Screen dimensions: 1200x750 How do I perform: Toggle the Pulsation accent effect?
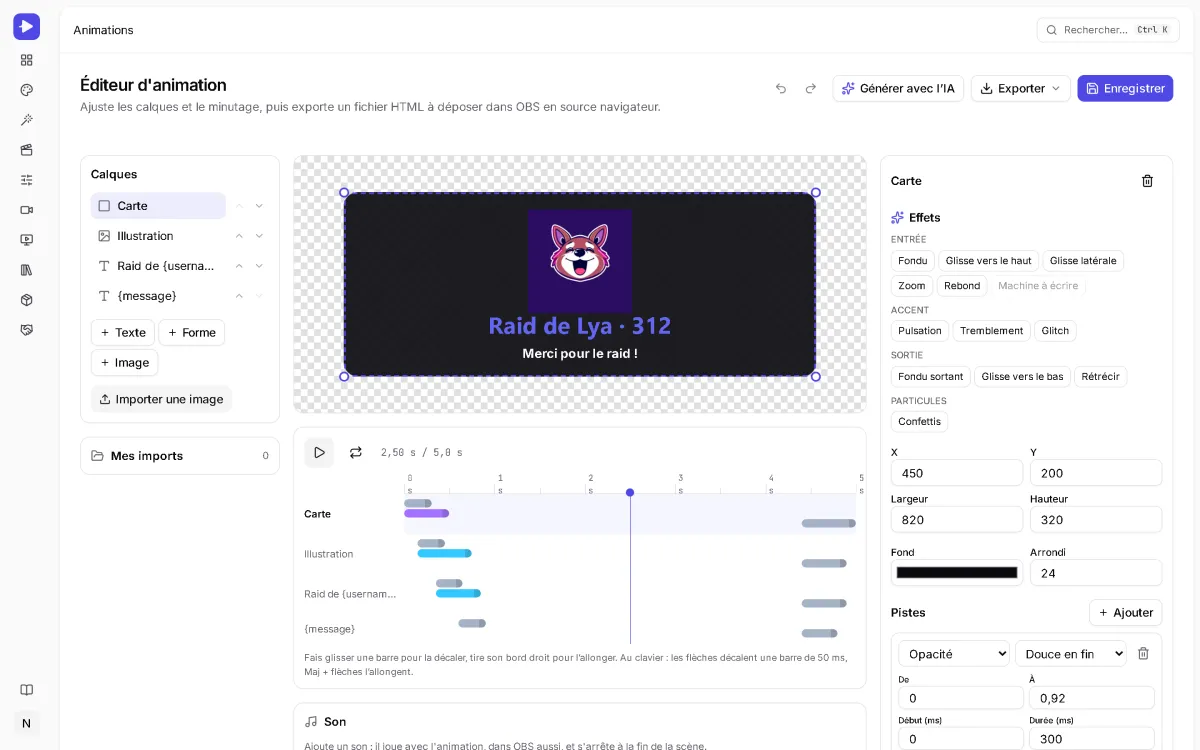point(919,331)
